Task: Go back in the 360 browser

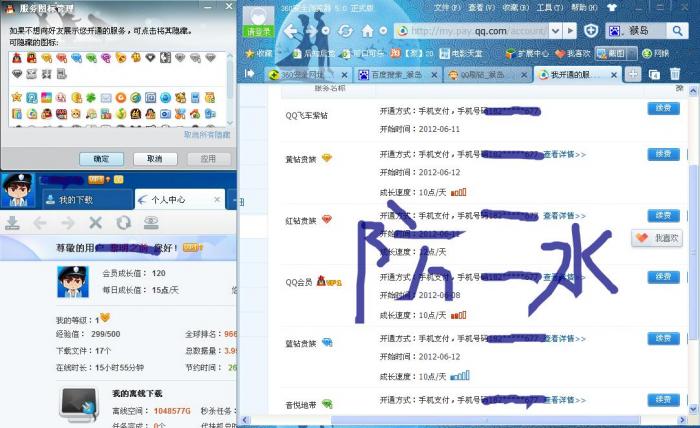Action: click(x=291, y=31)
